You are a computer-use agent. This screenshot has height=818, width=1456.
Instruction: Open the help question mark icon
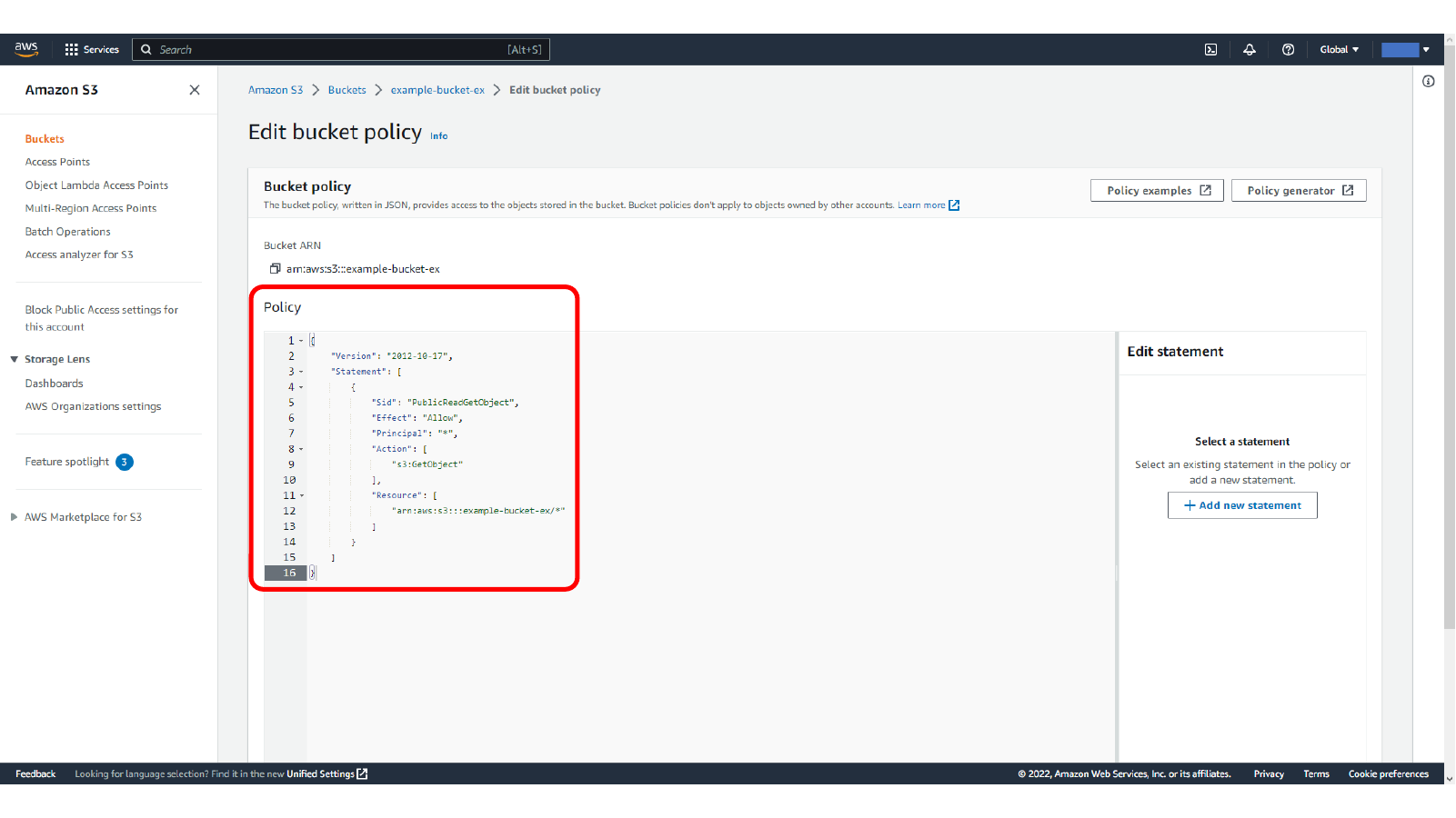1288,50
